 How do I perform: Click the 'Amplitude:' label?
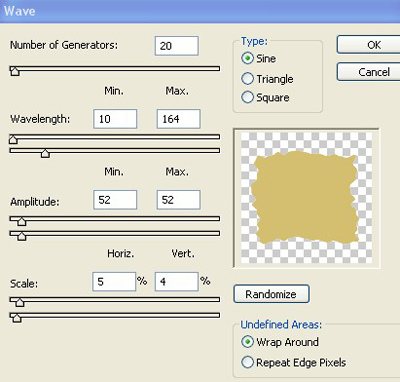35,201
